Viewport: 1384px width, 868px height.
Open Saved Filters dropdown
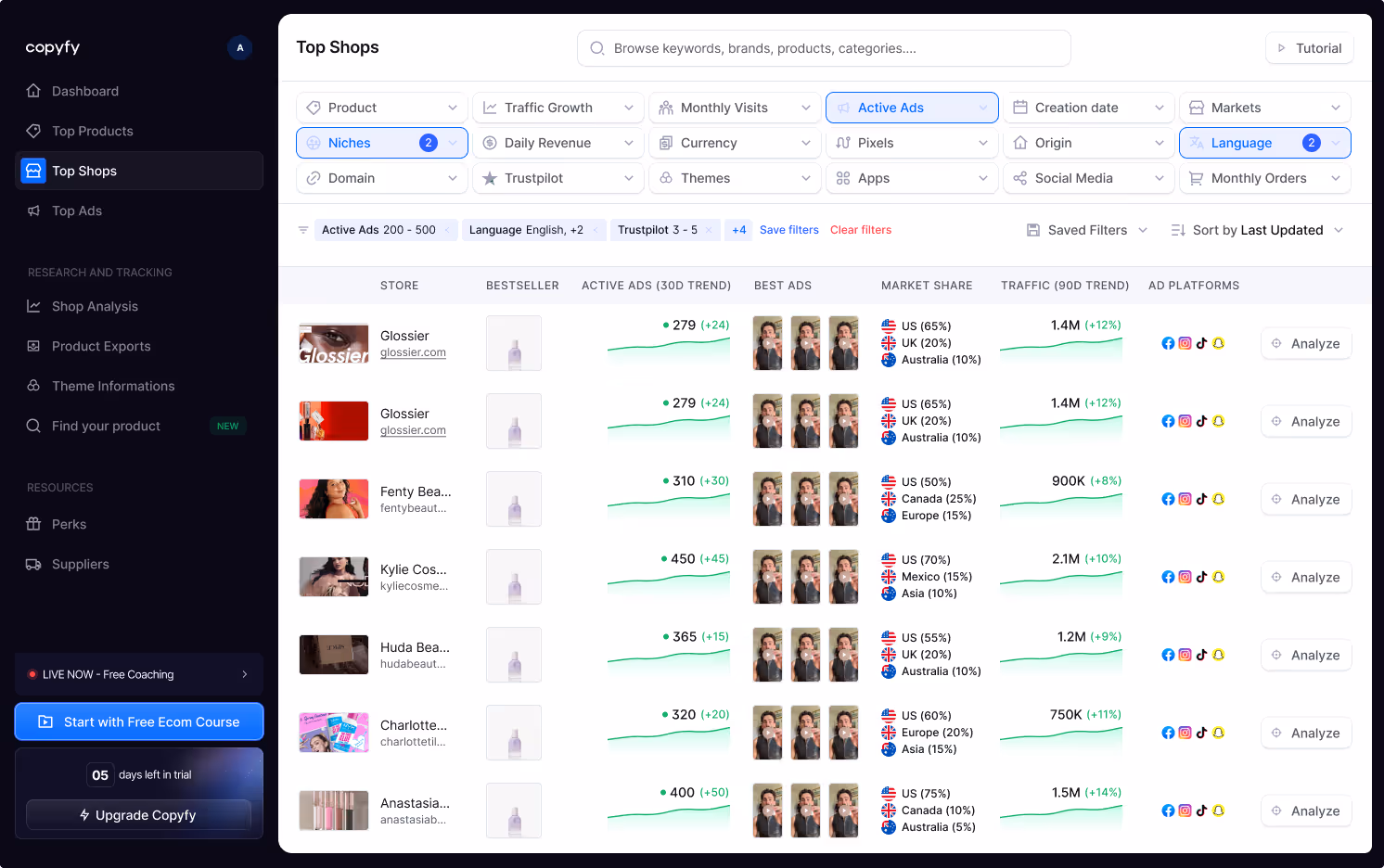tap(1087, 230)
